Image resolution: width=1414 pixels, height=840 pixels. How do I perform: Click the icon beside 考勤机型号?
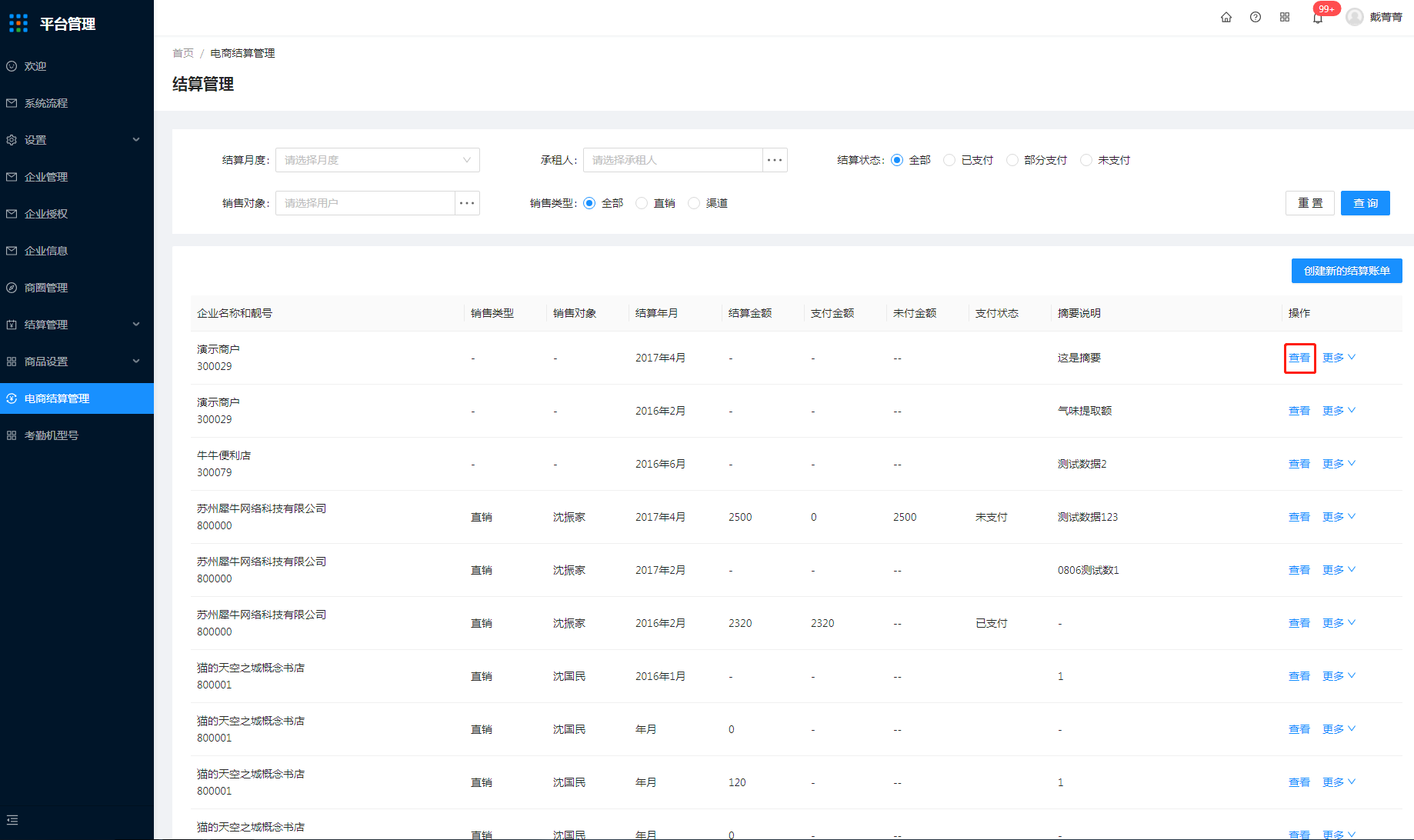[12, 435]
